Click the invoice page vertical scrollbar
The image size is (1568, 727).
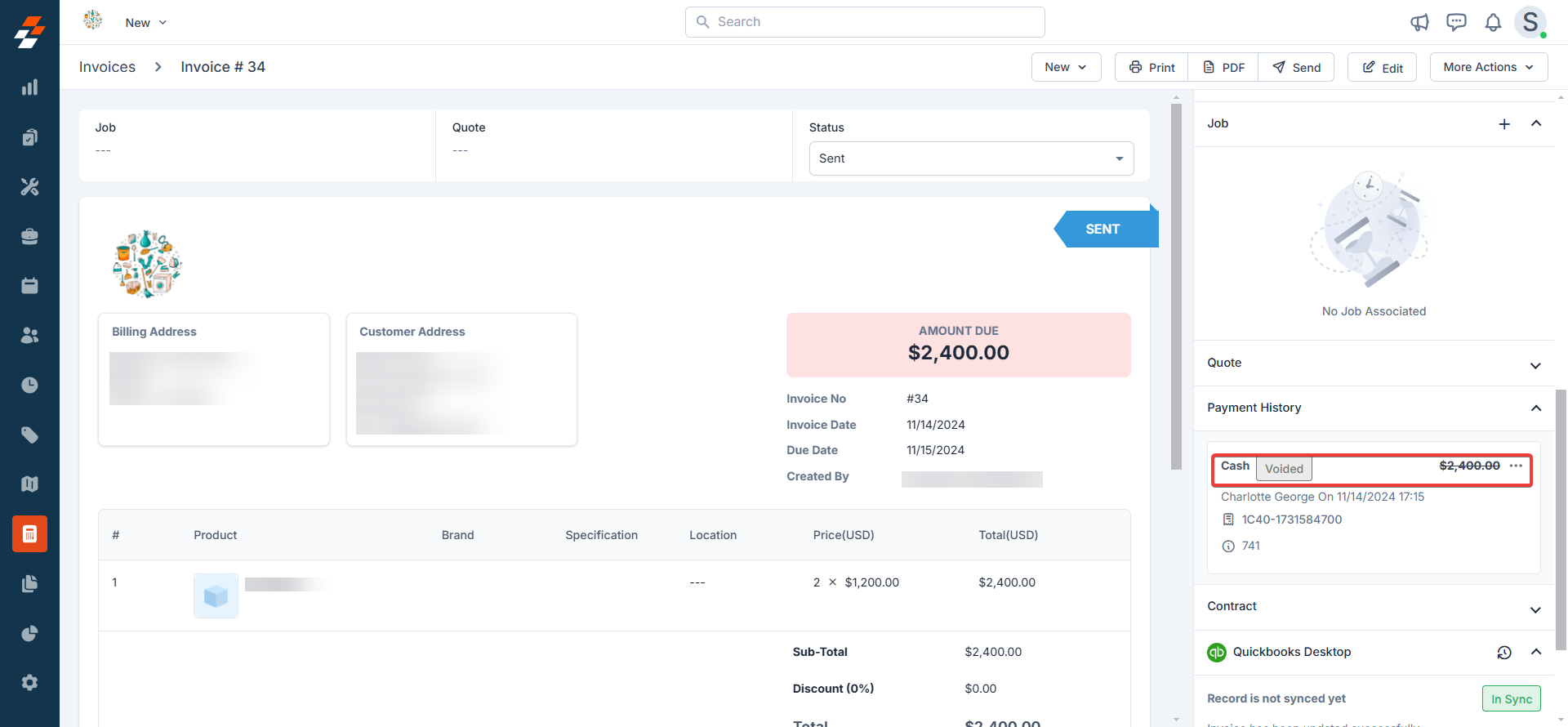(x=1177, y=286)
